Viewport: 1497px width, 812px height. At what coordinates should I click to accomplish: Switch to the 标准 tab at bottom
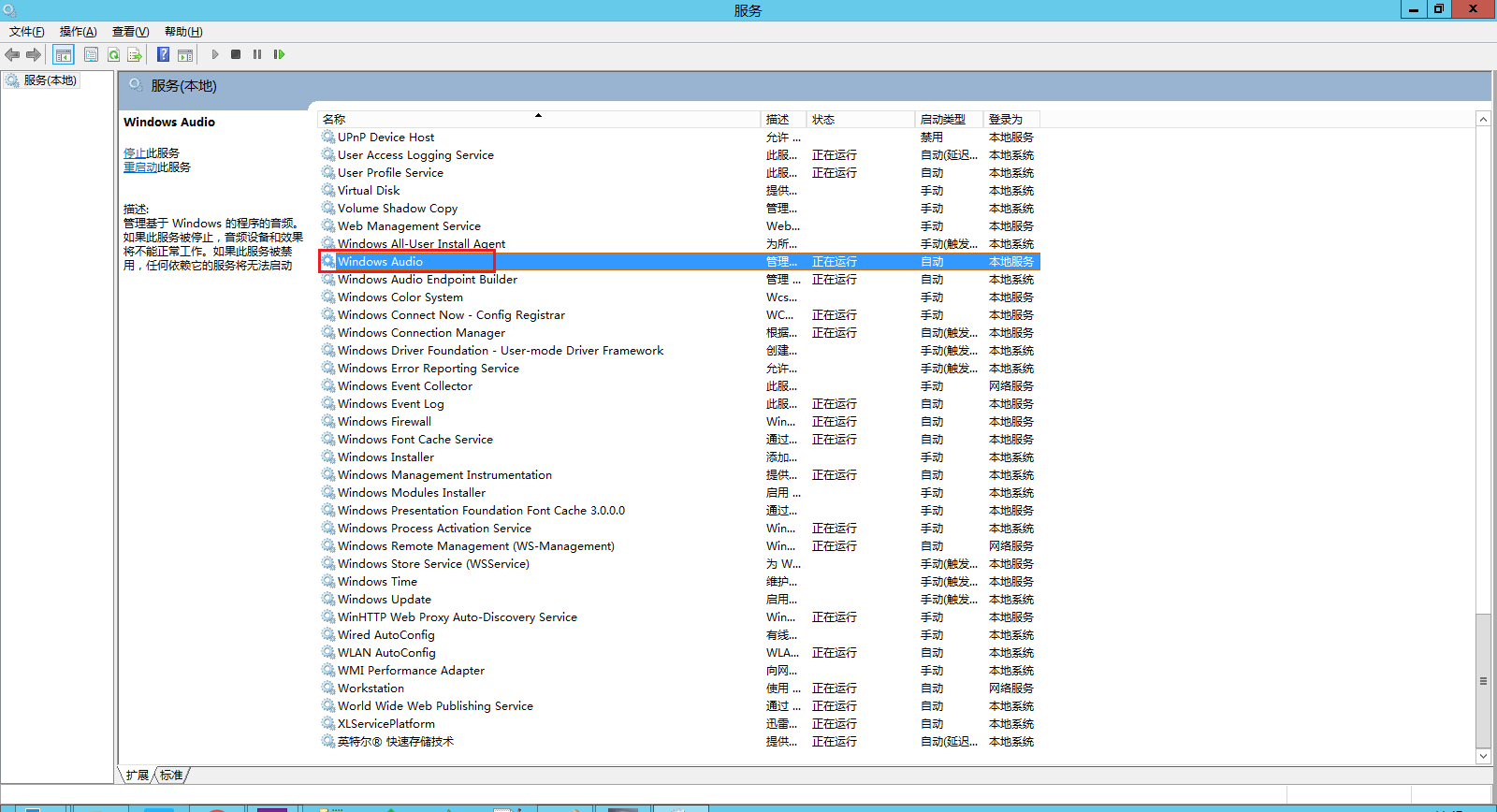coord(171,775)
